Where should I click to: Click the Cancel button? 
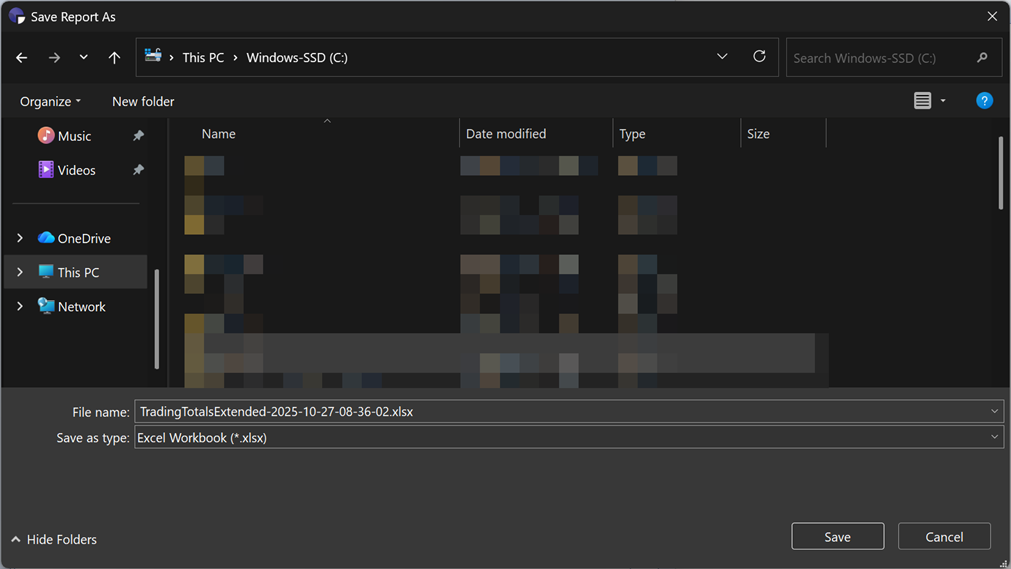[x=943, y=537]
